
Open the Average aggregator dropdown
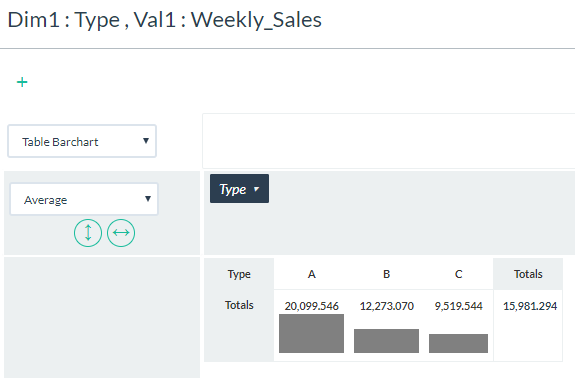[84, 199]
